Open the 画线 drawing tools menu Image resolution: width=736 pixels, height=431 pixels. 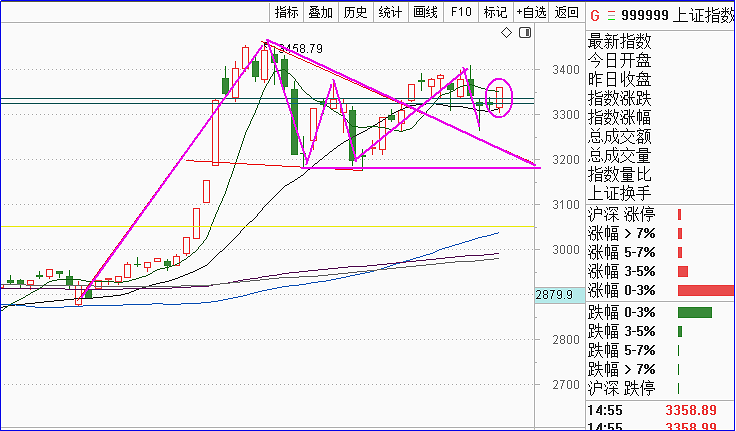(425, 12)
